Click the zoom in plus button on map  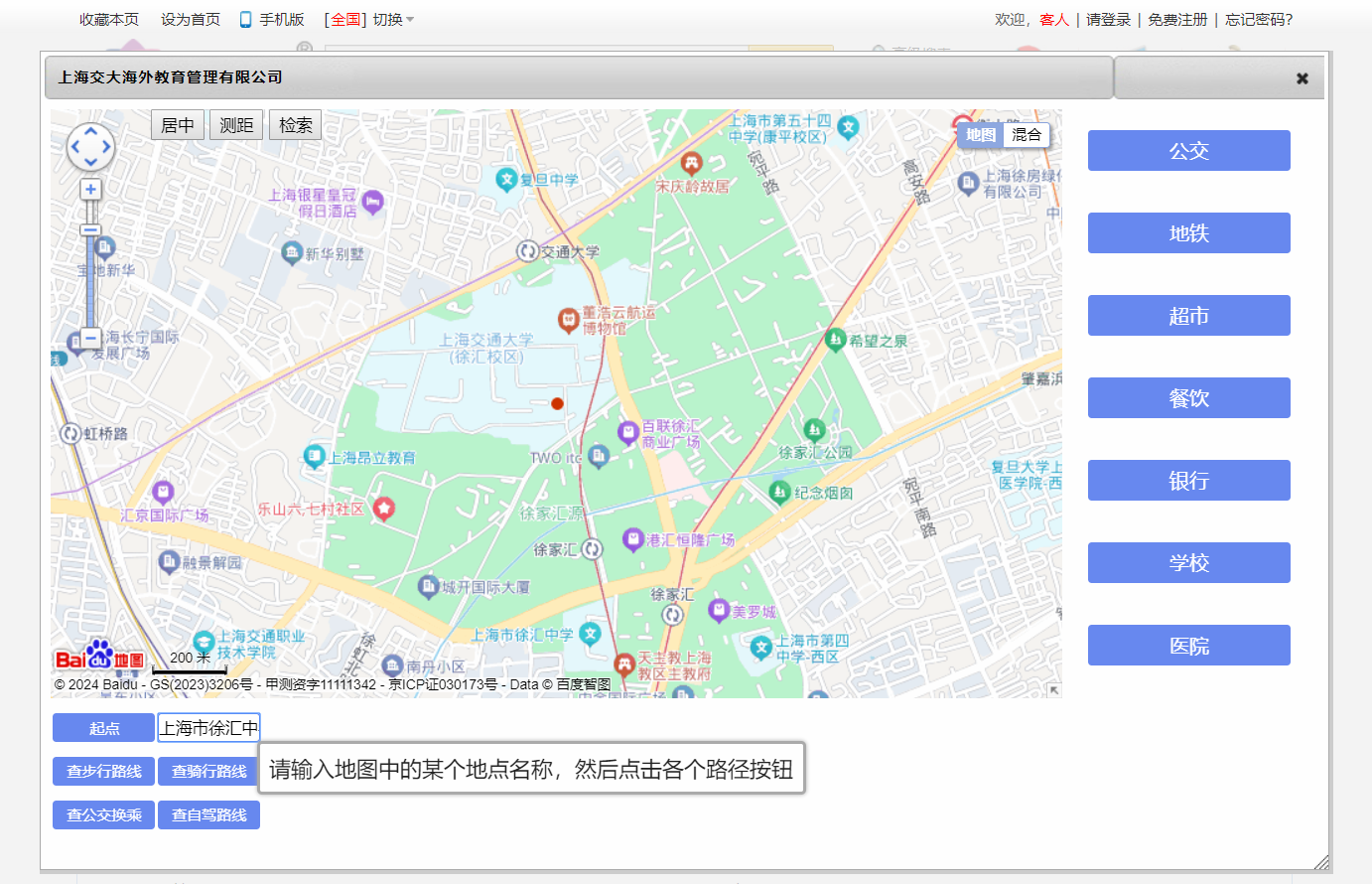tap(90, 190)
